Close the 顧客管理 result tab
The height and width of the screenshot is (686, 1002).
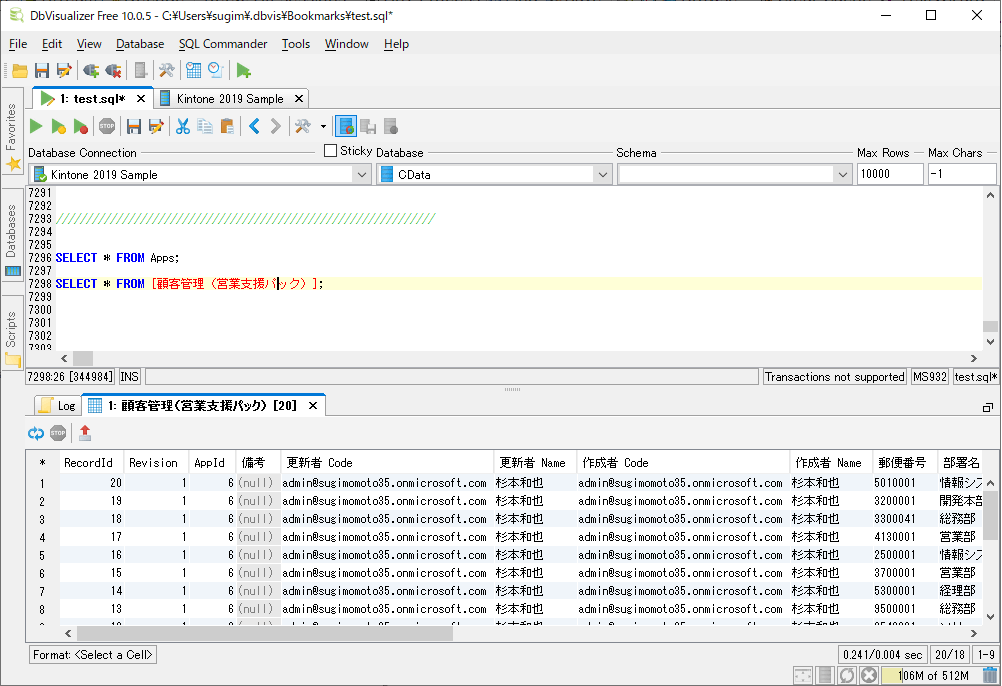(x=313, y=406)
